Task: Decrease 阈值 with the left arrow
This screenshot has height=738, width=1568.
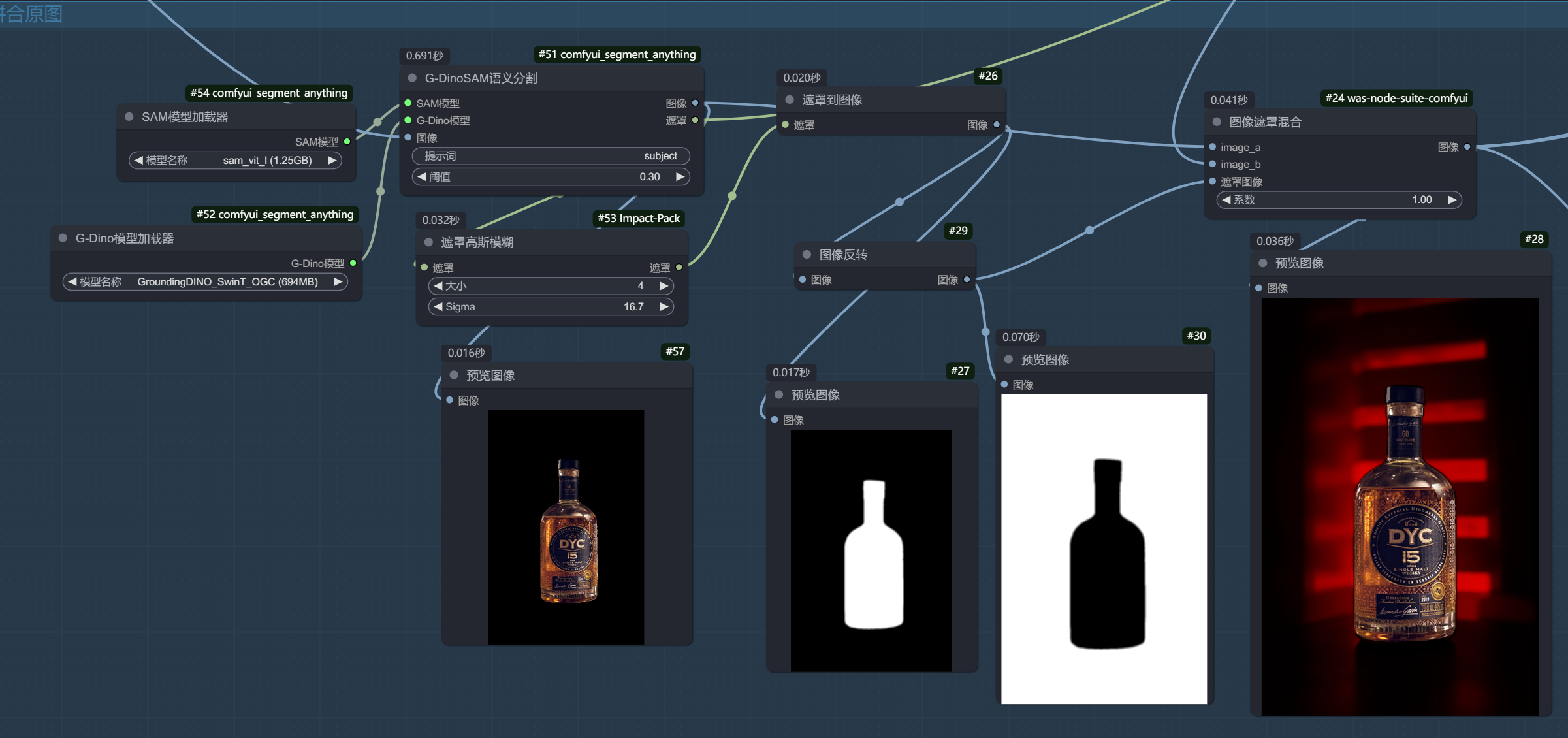Action: [x=422, y=177]
